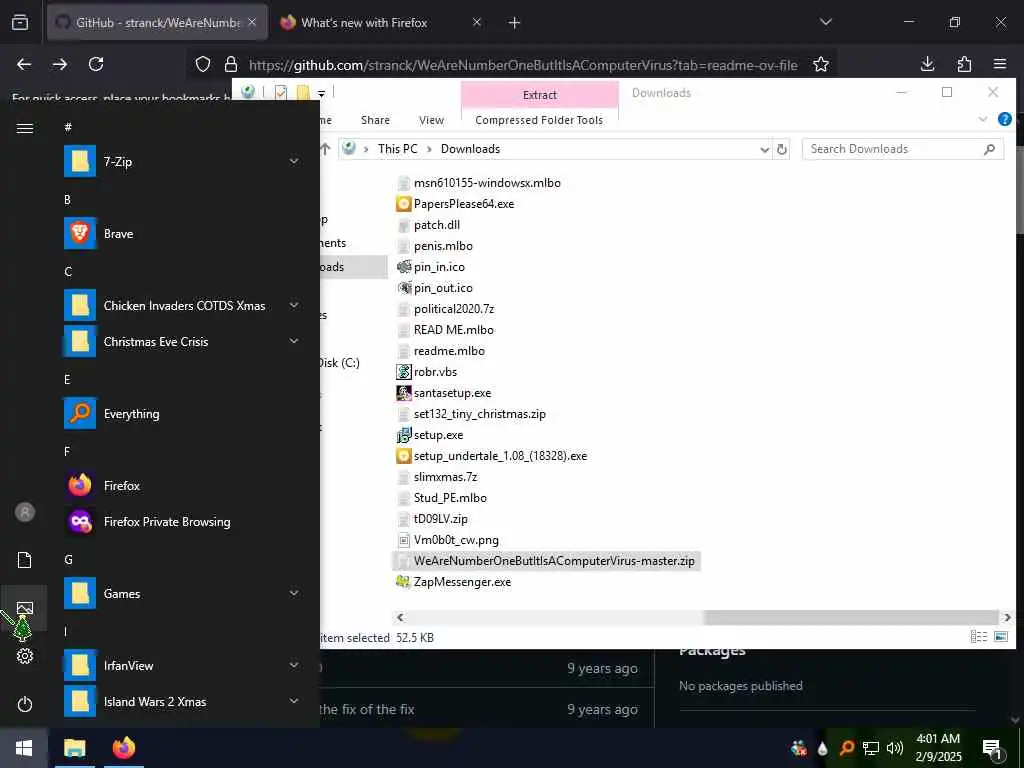Viewport: 1024px width, 768px height.
Task: Open Explorer help question mark icon
Action: click(x=1004, y=119)
